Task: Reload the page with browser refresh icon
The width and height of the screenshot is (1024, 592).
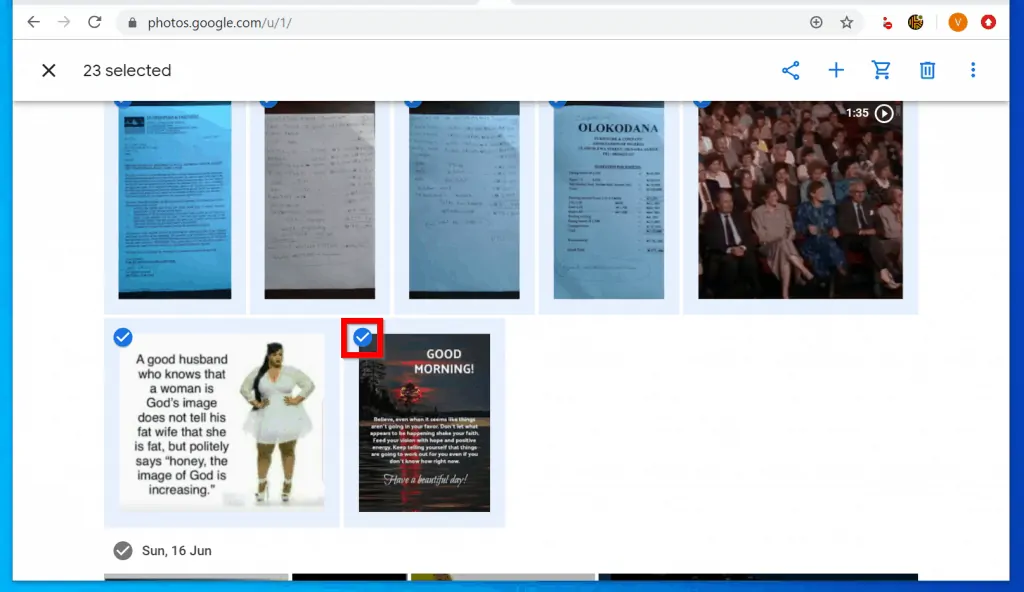Action: tap(94, 22)
